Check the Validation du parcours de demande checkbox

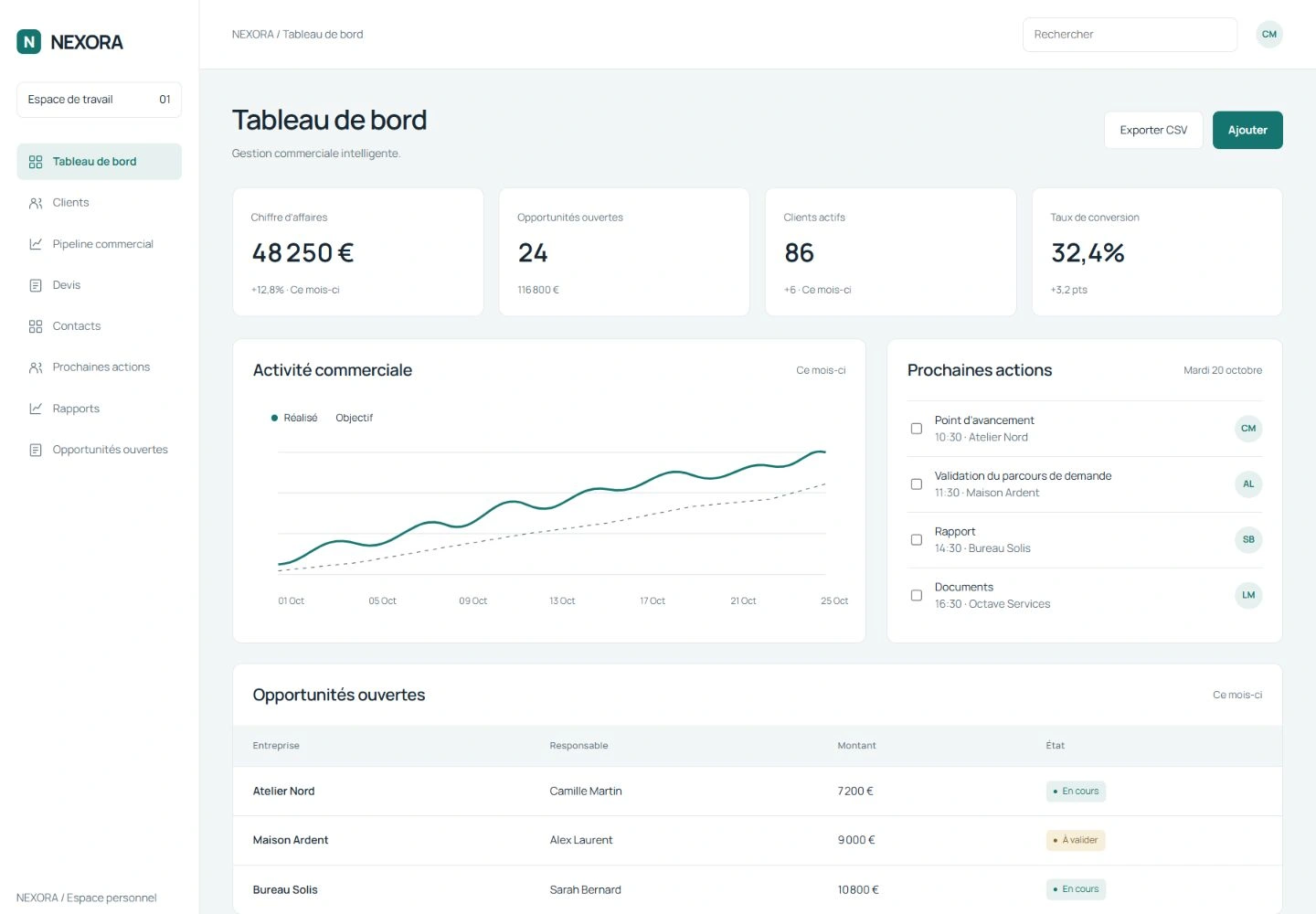point(916,484)
